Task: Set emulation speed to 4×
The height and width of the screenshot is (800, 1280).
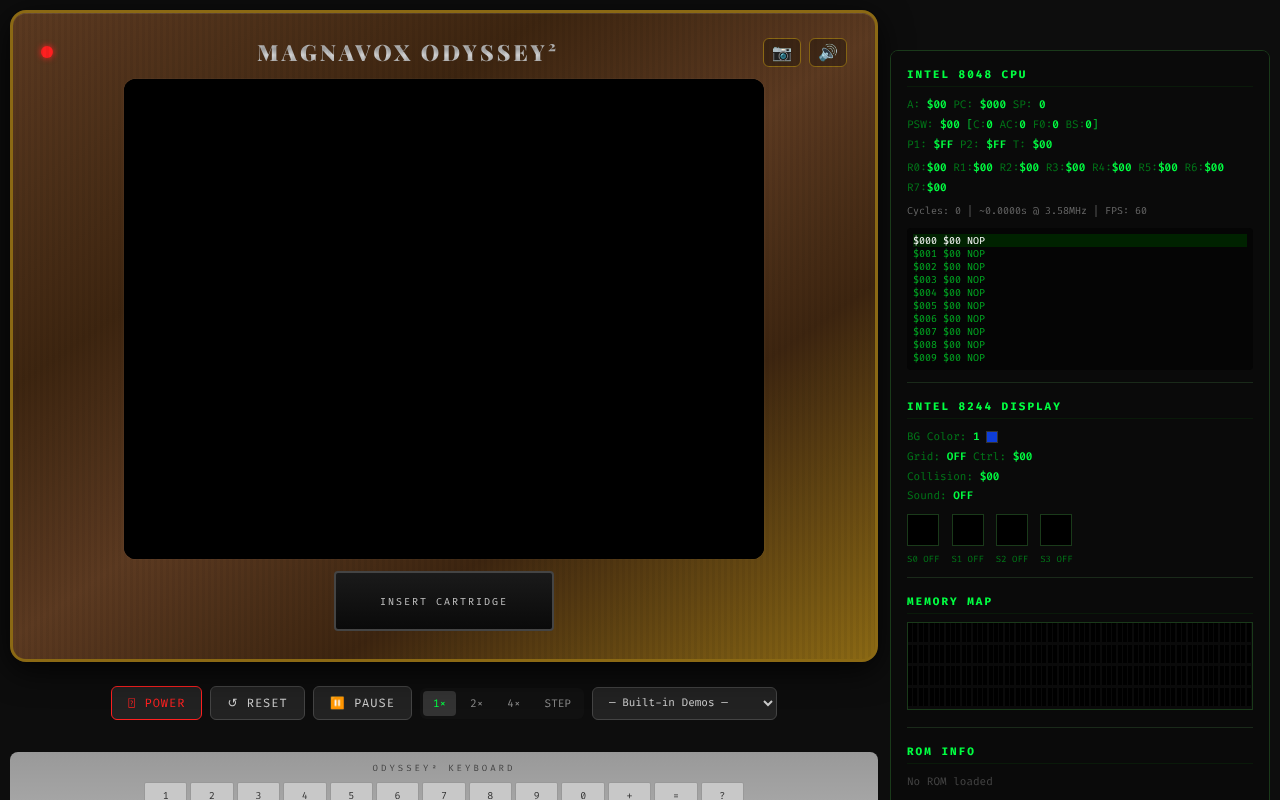Action: coord(513,703)
